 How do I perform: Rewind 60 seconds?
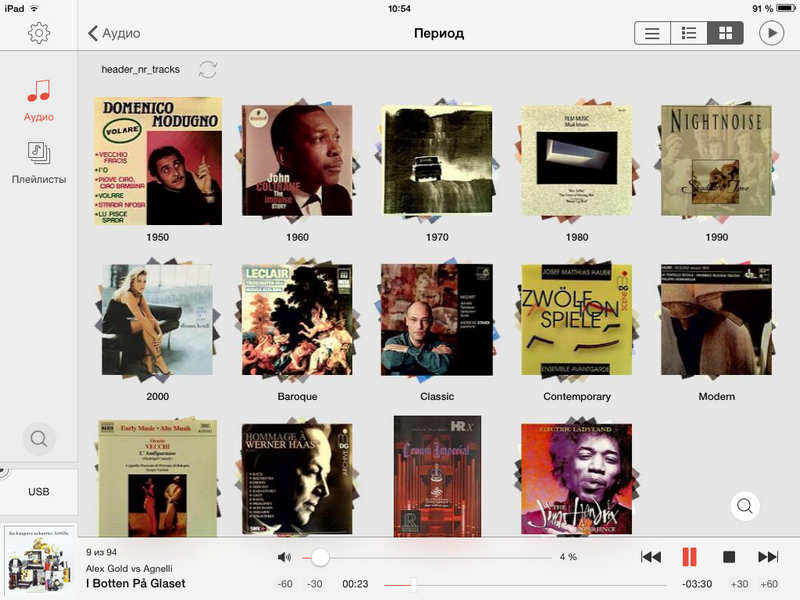[x=285, y=584]
